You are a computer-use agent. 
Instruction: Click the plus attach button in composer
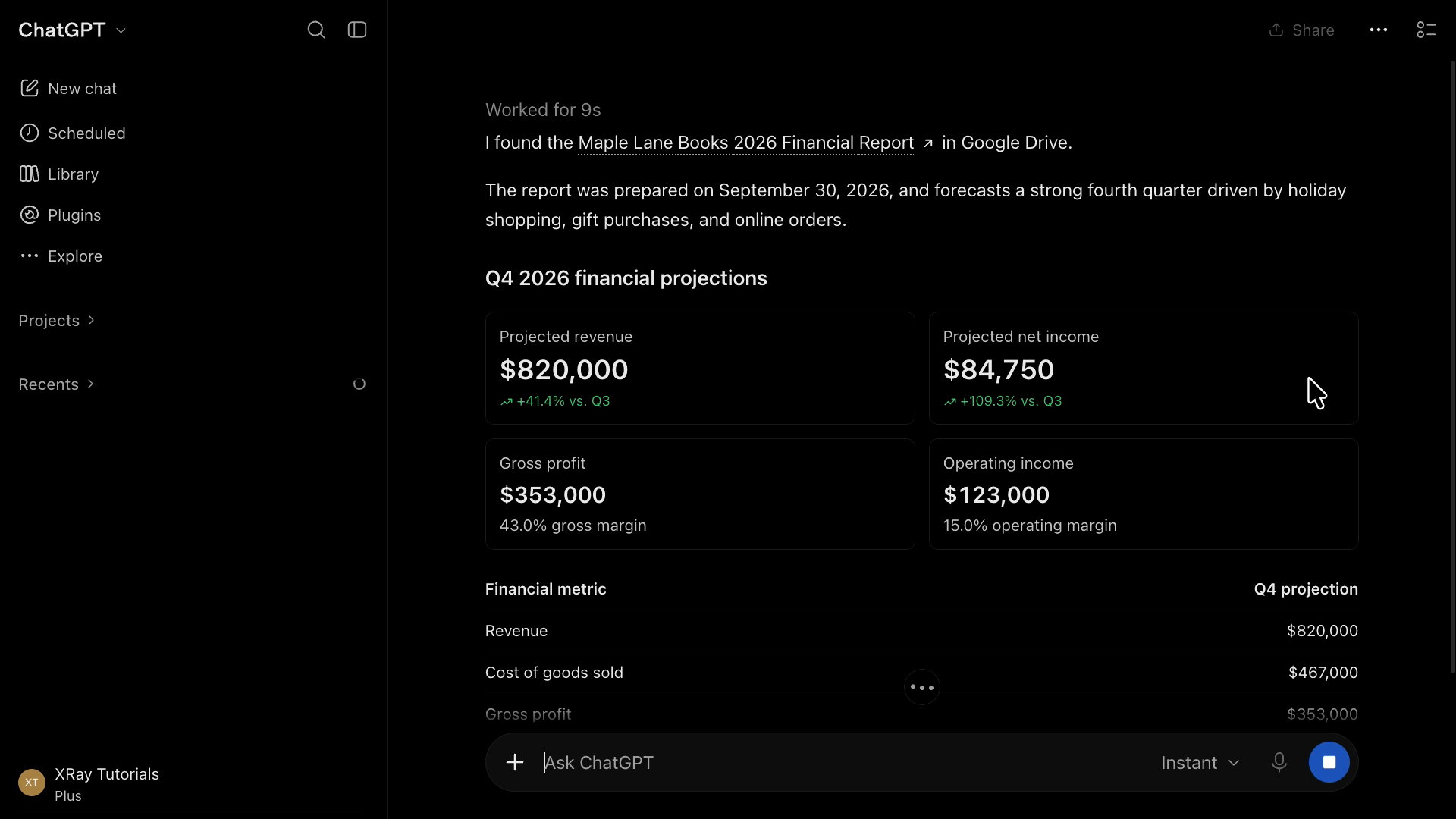pyautogui.click(x=515, y=762)
